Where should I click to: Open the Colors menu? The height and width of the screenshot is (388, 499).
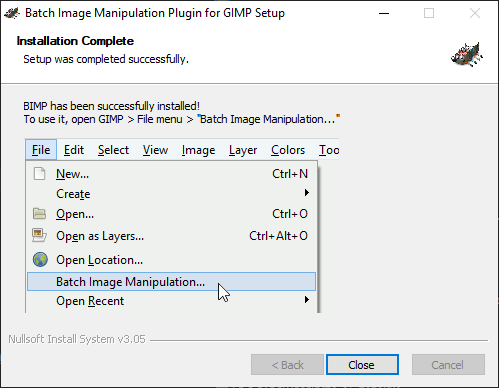coord(288,150)
